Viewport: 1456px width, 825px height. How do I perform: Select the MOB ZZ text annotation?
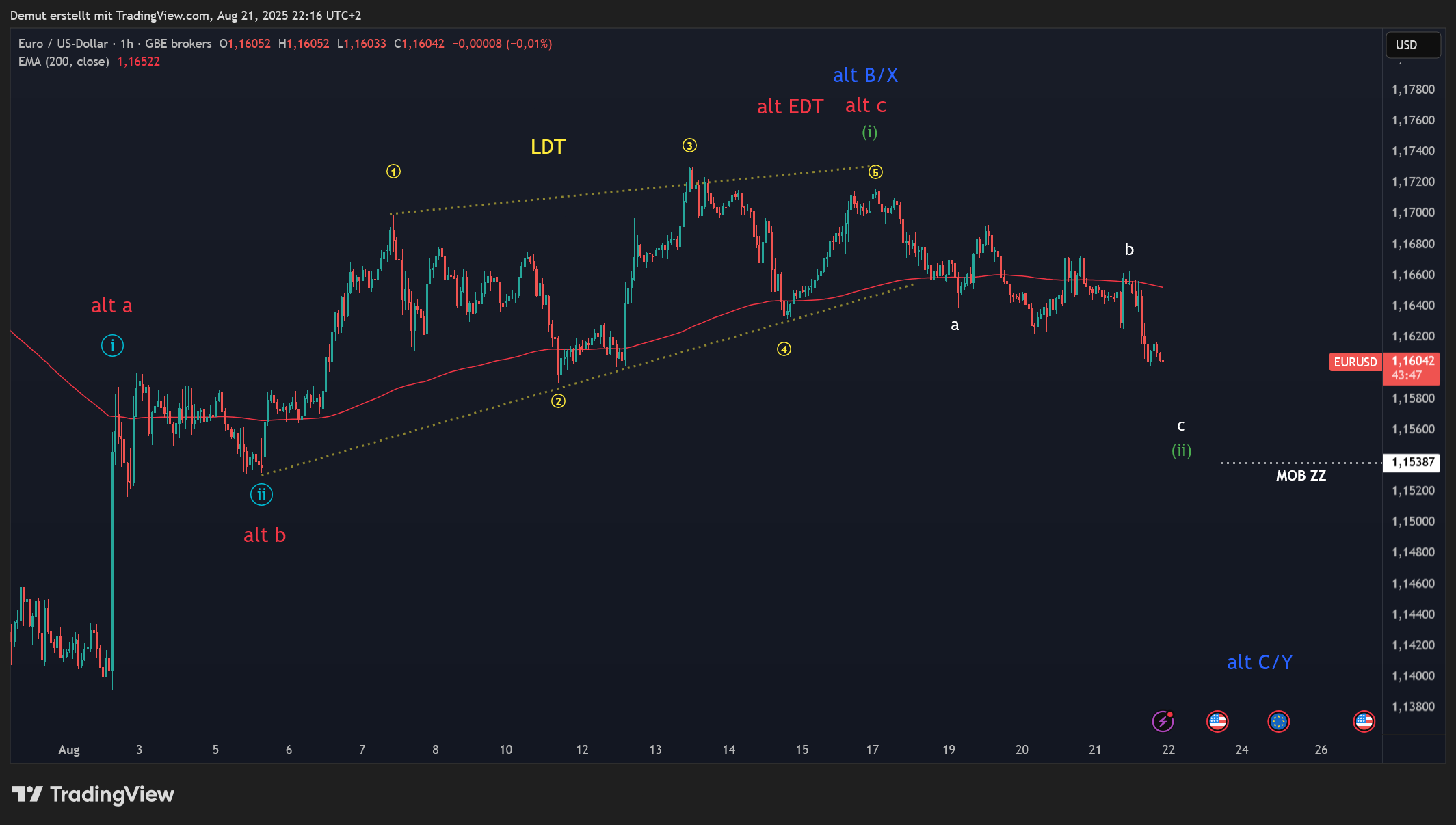tap(1301, 476)
